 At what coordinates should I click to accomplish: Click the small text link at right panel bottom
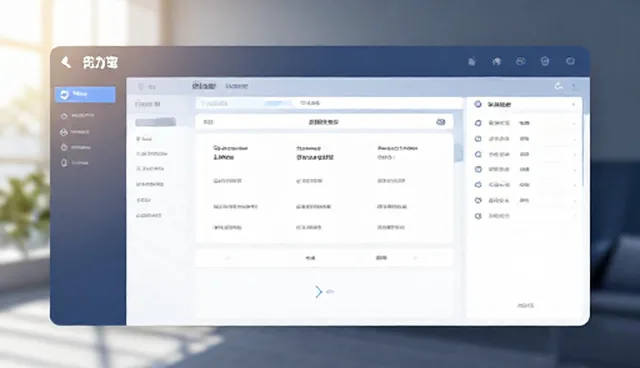[x=525, y=305]
